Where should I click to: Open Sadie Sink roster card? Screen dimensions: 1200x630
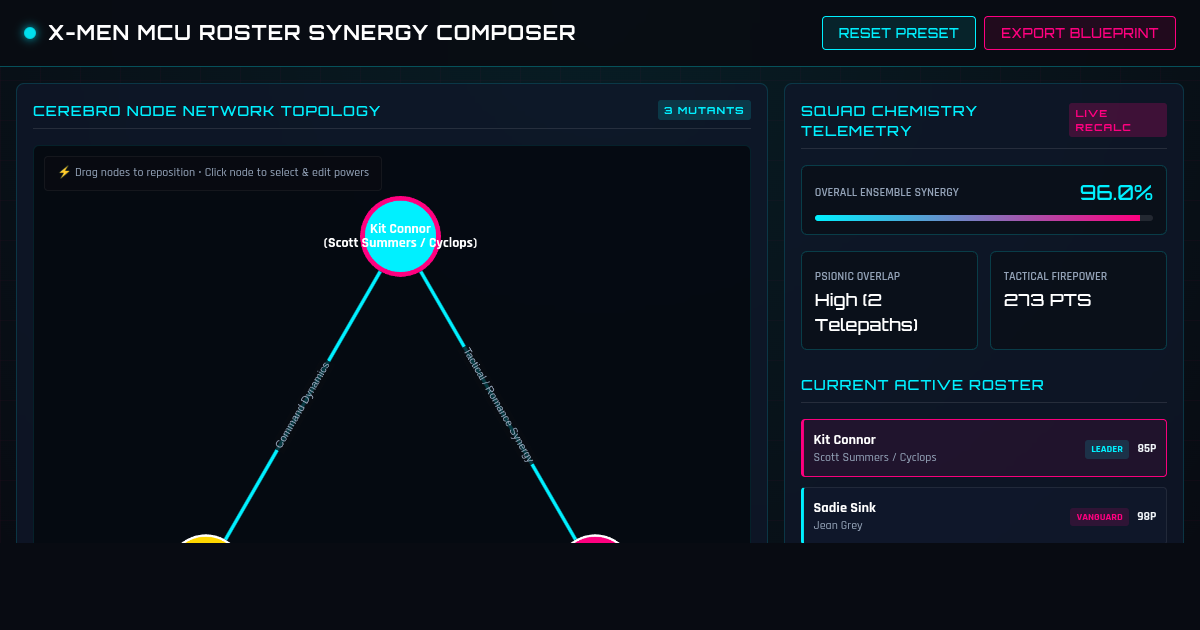pos(984,515)
